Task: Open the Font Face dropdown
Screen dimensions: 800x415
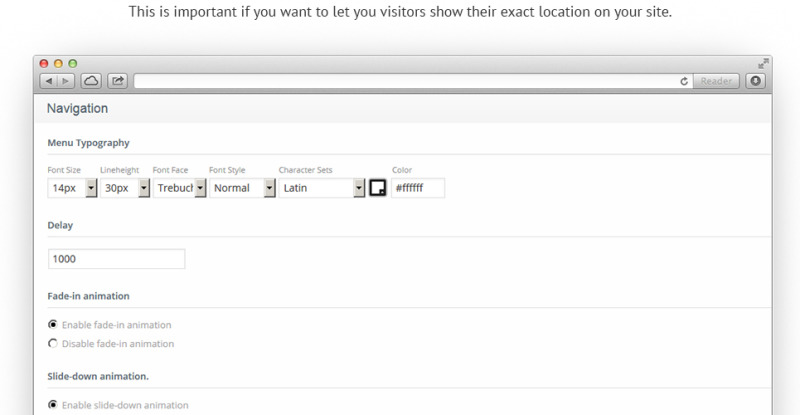Action: (200, 188)
